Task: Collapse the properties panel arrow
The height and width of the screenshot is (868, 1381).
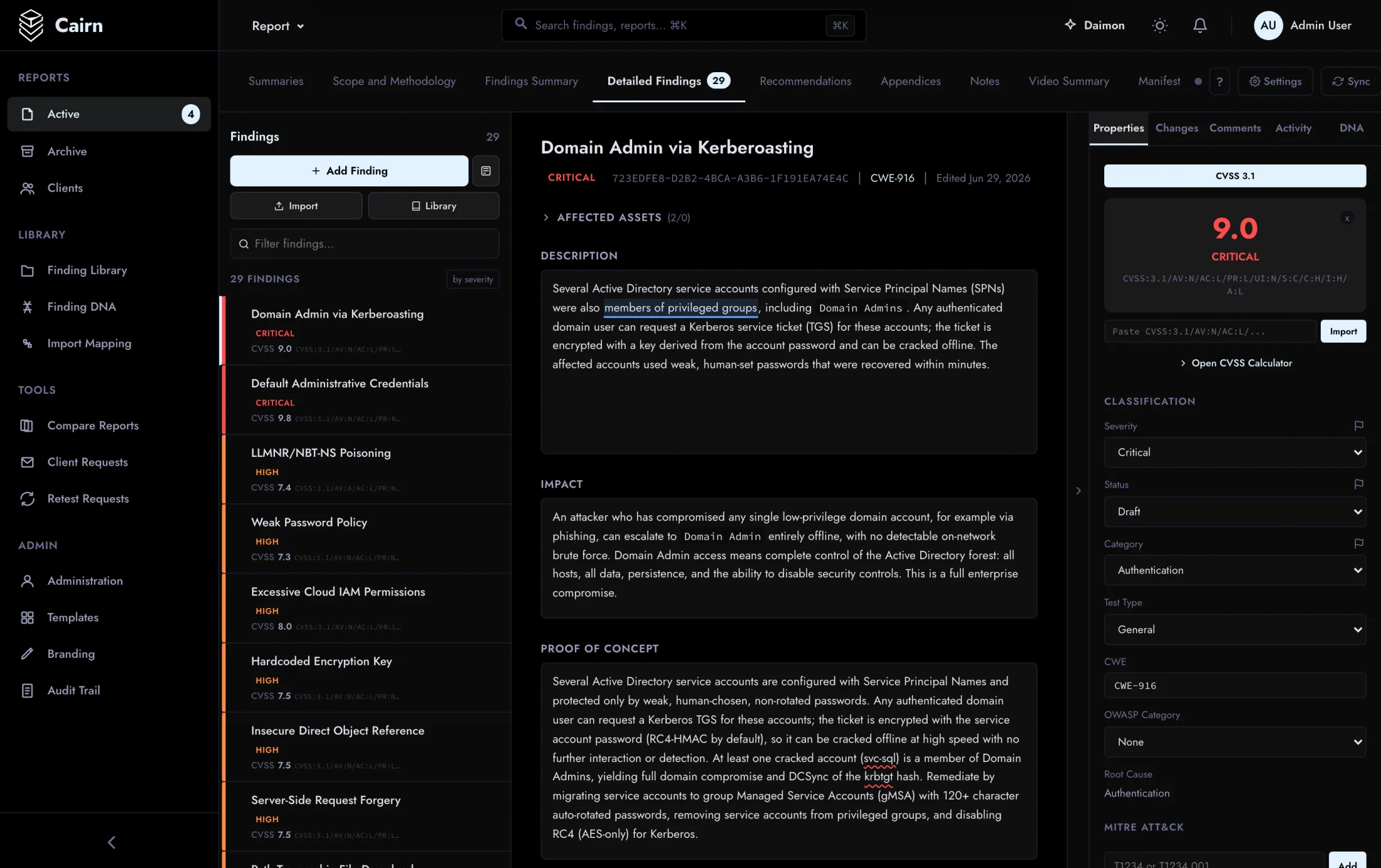Action: [1078, 491]
